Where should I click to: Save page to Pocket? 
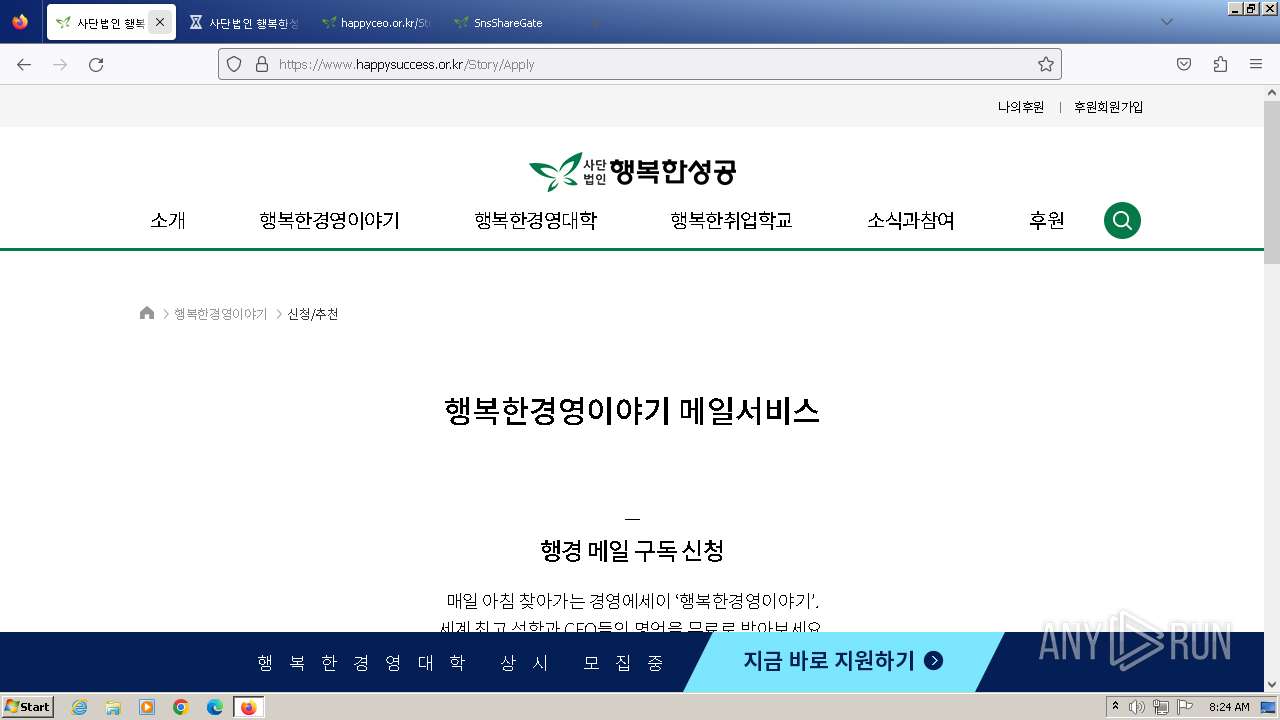(x=1184, y=64)
